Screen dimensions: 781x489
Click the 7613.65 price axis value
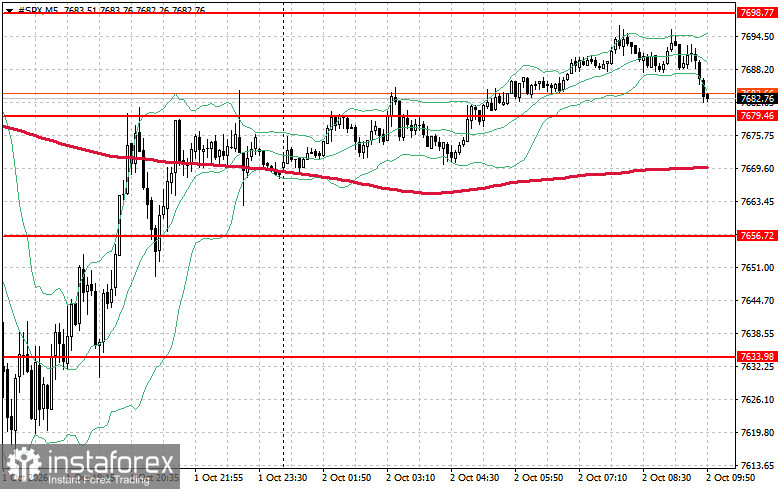(x=757, y=466)
